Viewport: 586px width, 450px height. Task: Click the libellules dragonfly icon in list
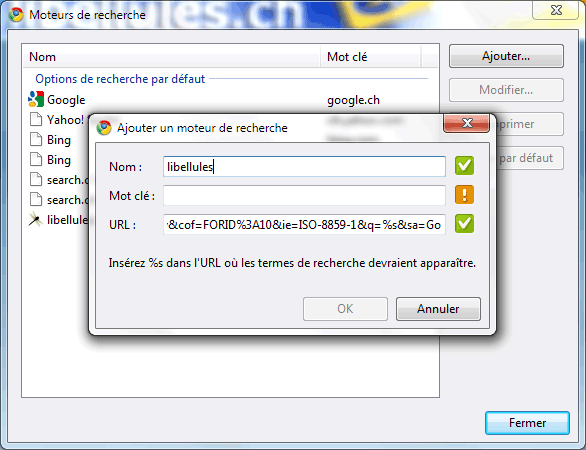(x=36, y=220)
